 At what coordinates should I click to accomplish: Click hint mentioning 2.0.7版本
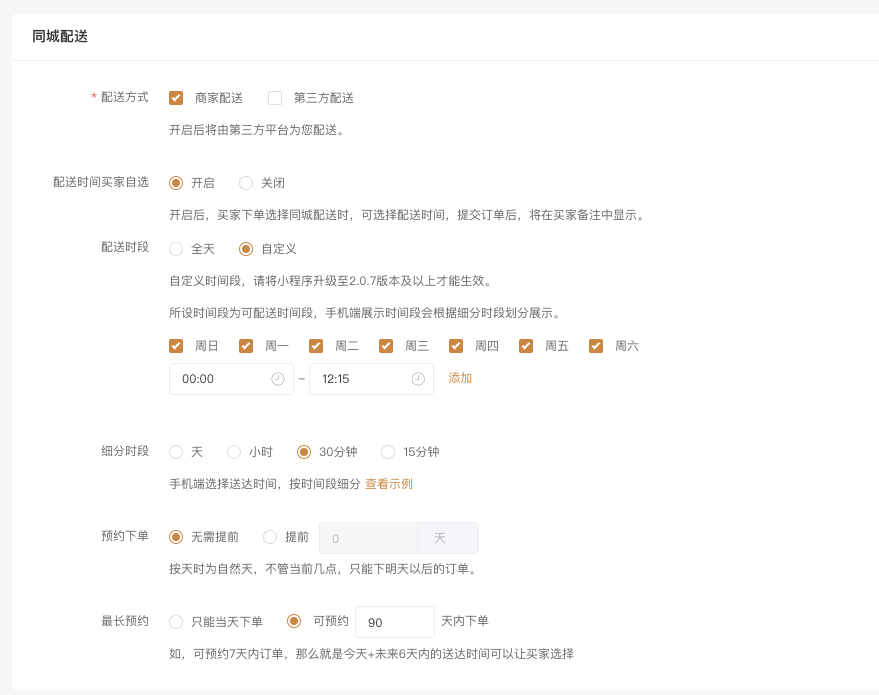pyautogui.click(x=331, y=281)
